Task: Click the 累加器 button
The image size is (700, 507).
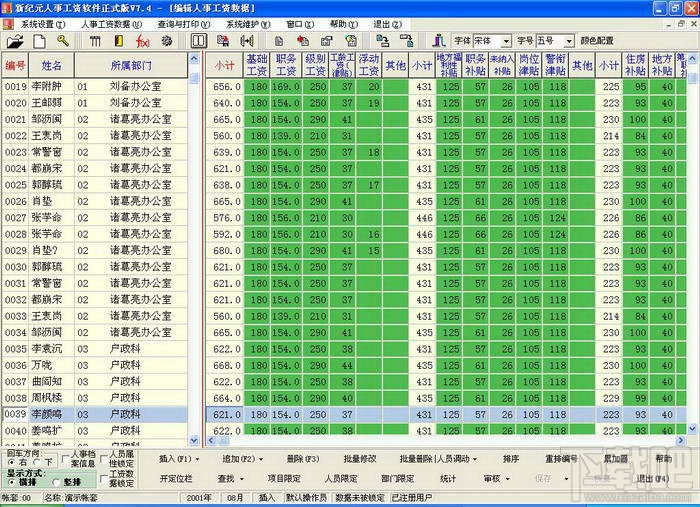Action: point(616,459)
